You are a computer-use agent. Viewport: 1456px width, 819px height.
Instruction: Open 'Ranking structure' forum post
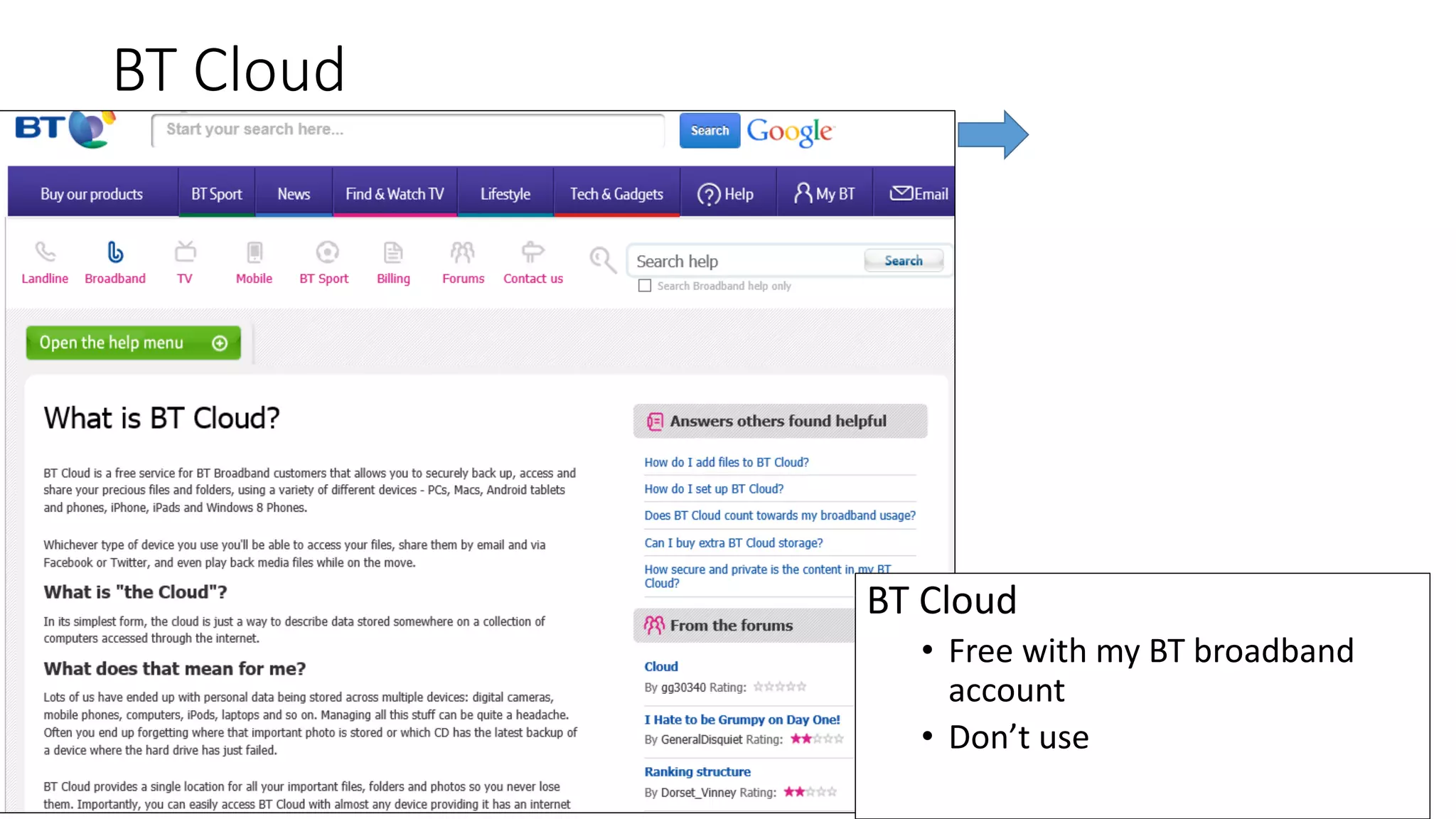pos(697,772)
